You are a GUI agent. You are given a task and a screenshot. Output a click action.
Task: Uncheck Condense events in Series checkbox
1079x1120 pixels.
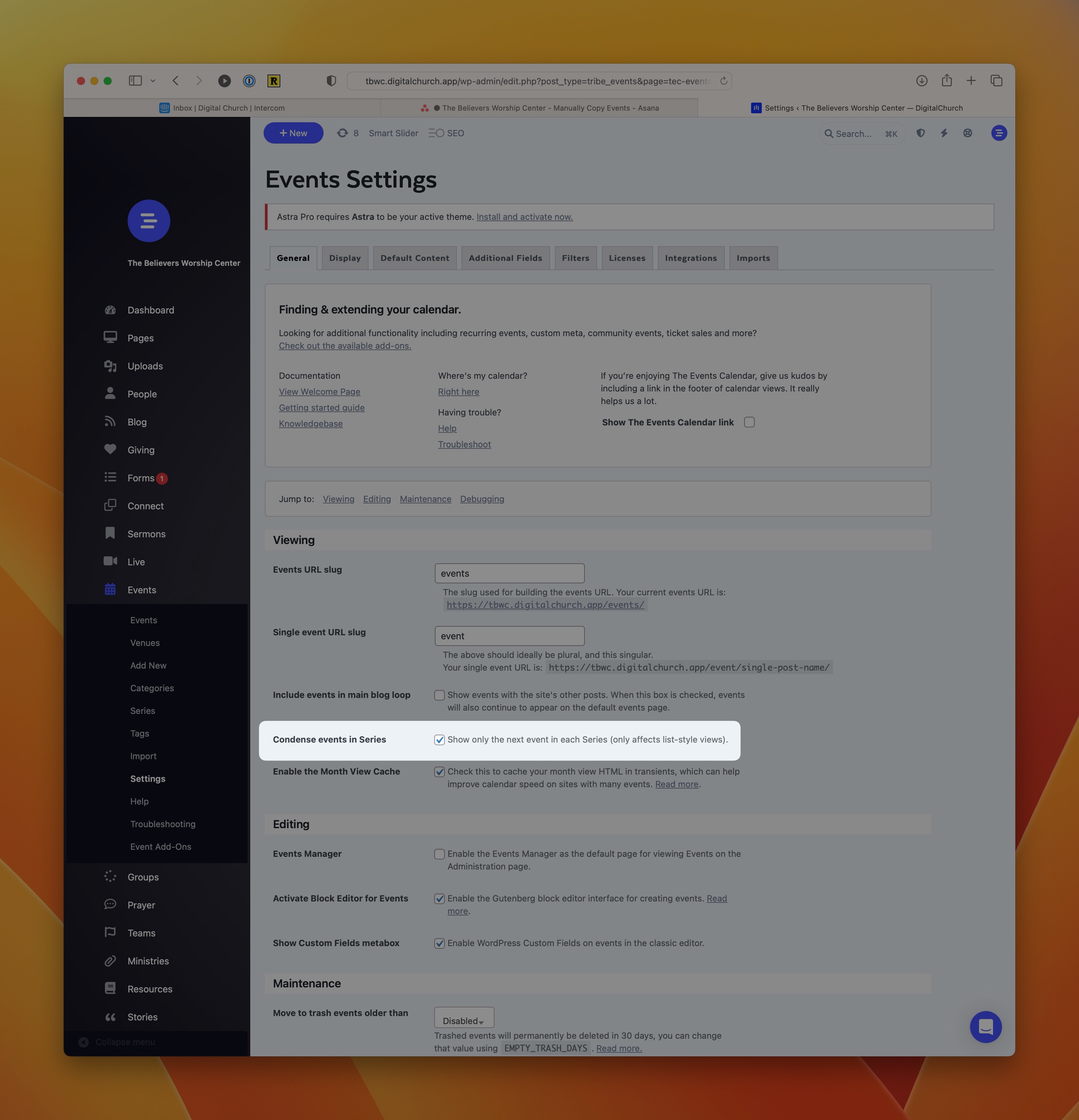pos(440,740)
